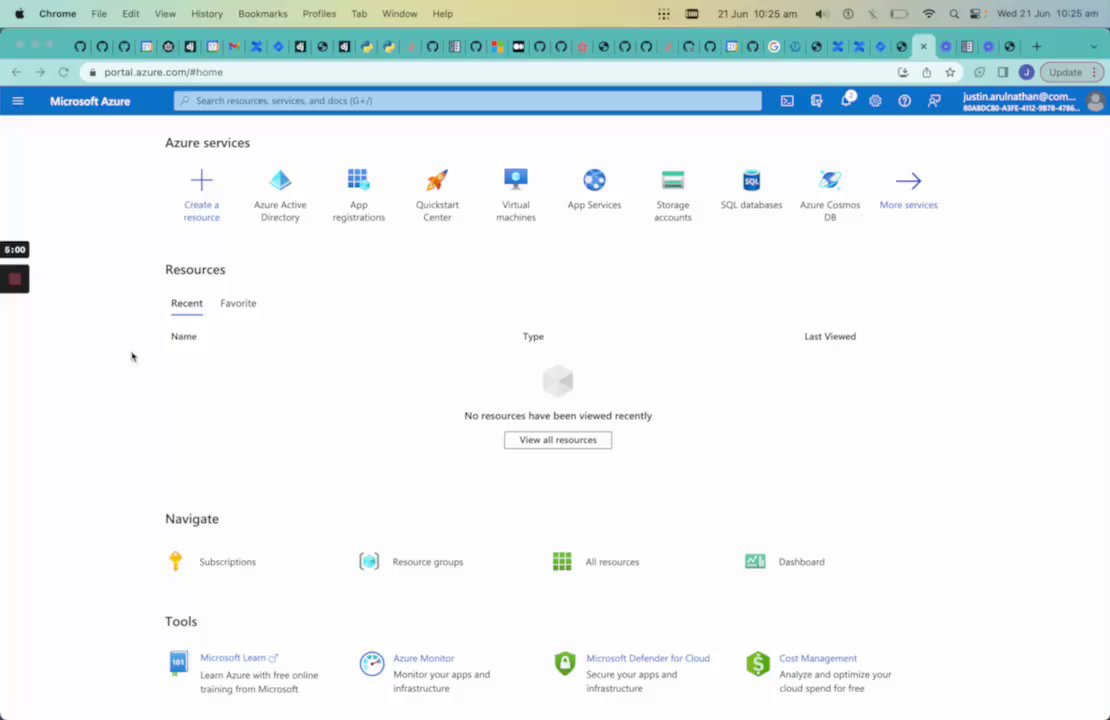The image size is (1110, 720).
Task: Open Microsoft Defender for Cloud link
Action: coord(648,658)
